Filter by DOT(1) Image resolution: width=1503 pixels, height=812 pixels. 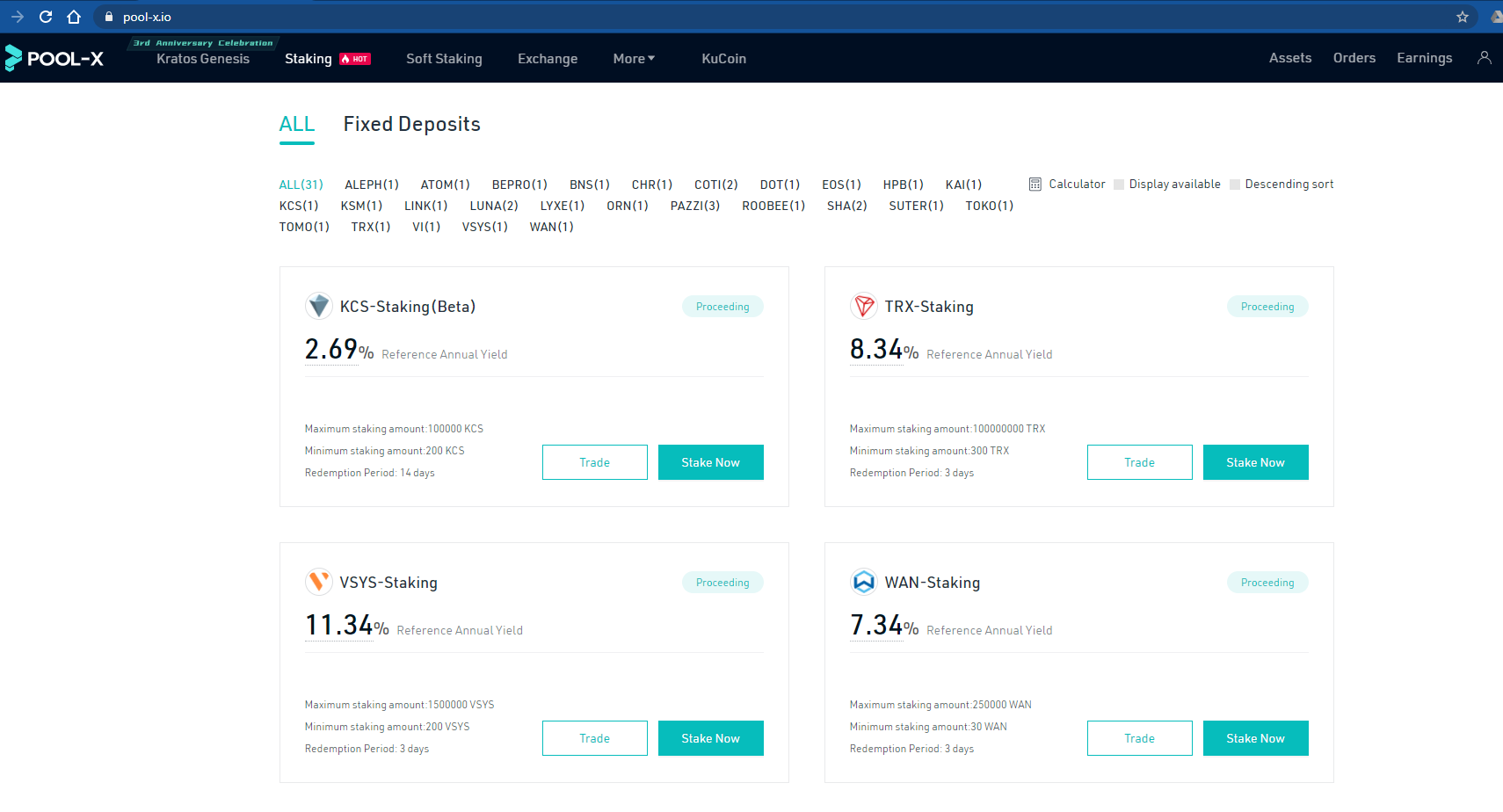point(780,185)
